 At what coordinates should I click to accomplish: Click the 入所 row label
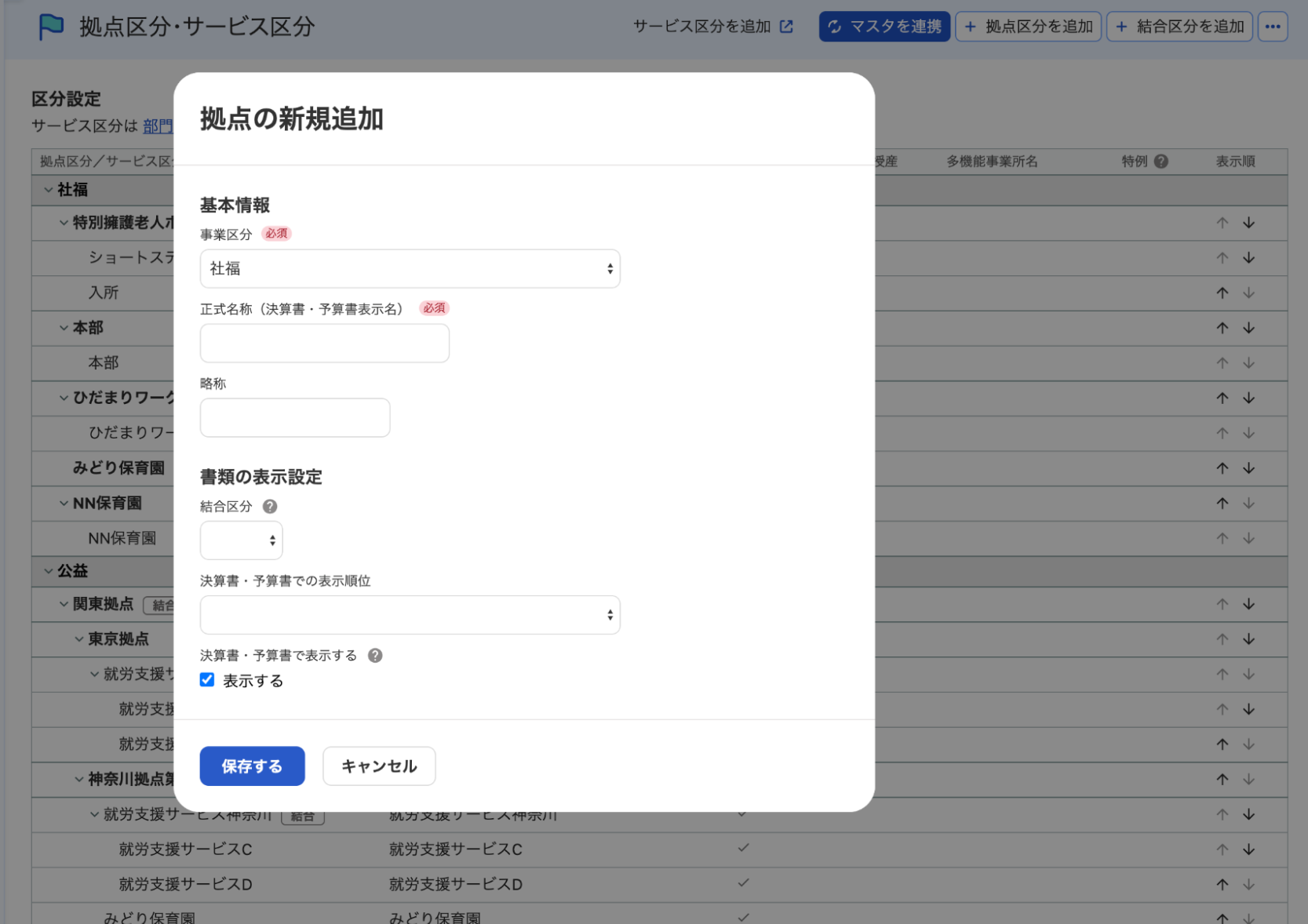(x=104, y=293)
